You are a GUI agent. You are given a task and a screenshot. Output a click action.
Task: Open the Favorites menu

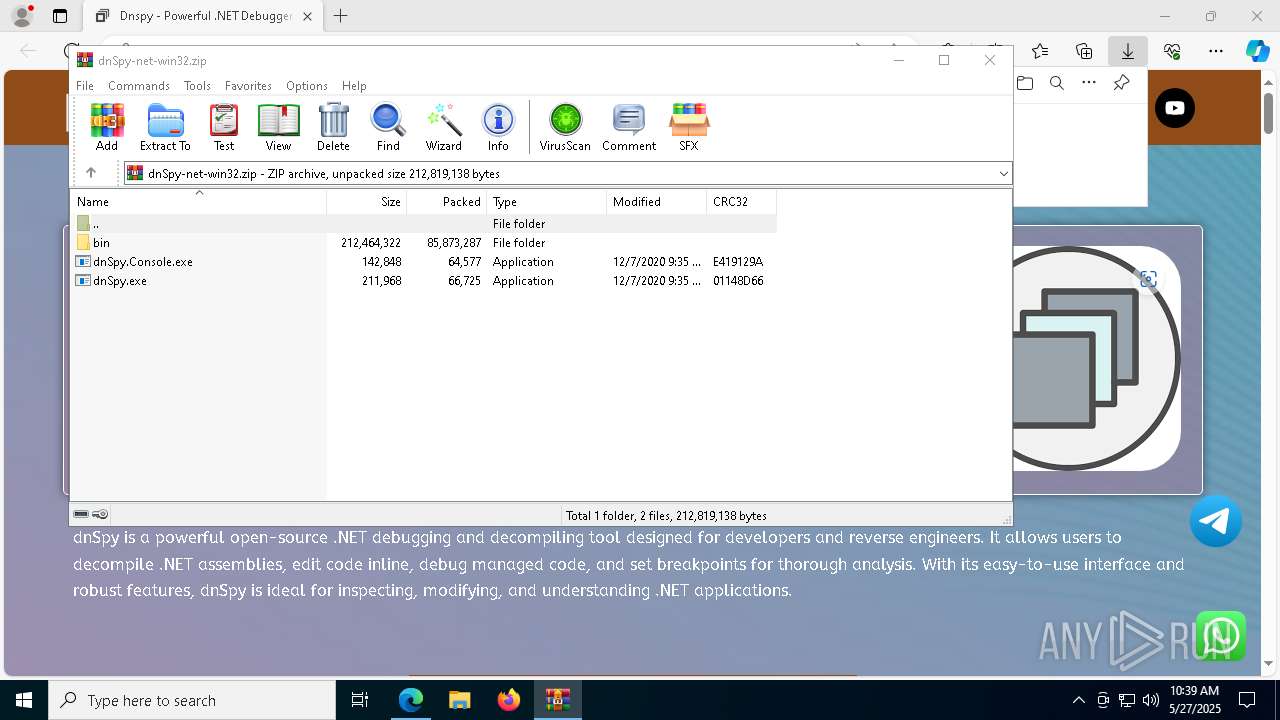coord(248,86)
